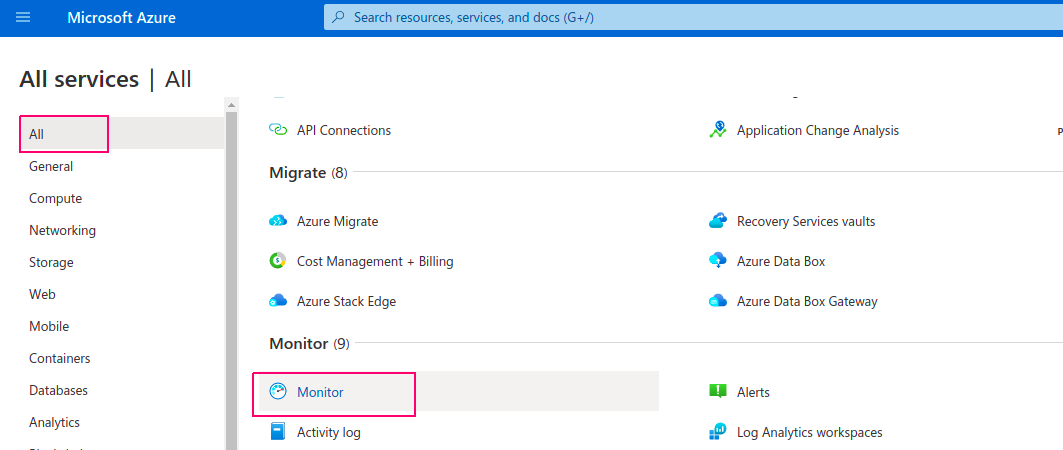Open Log Analytics workspaces
The height and width of the screenshot is (450, 1063).
(809, 432)
